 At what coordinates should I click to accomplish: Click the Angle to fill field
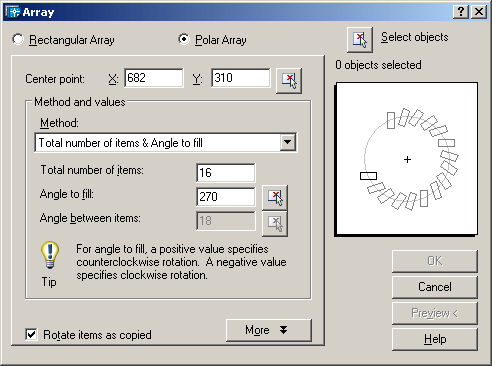click(226, 197)
